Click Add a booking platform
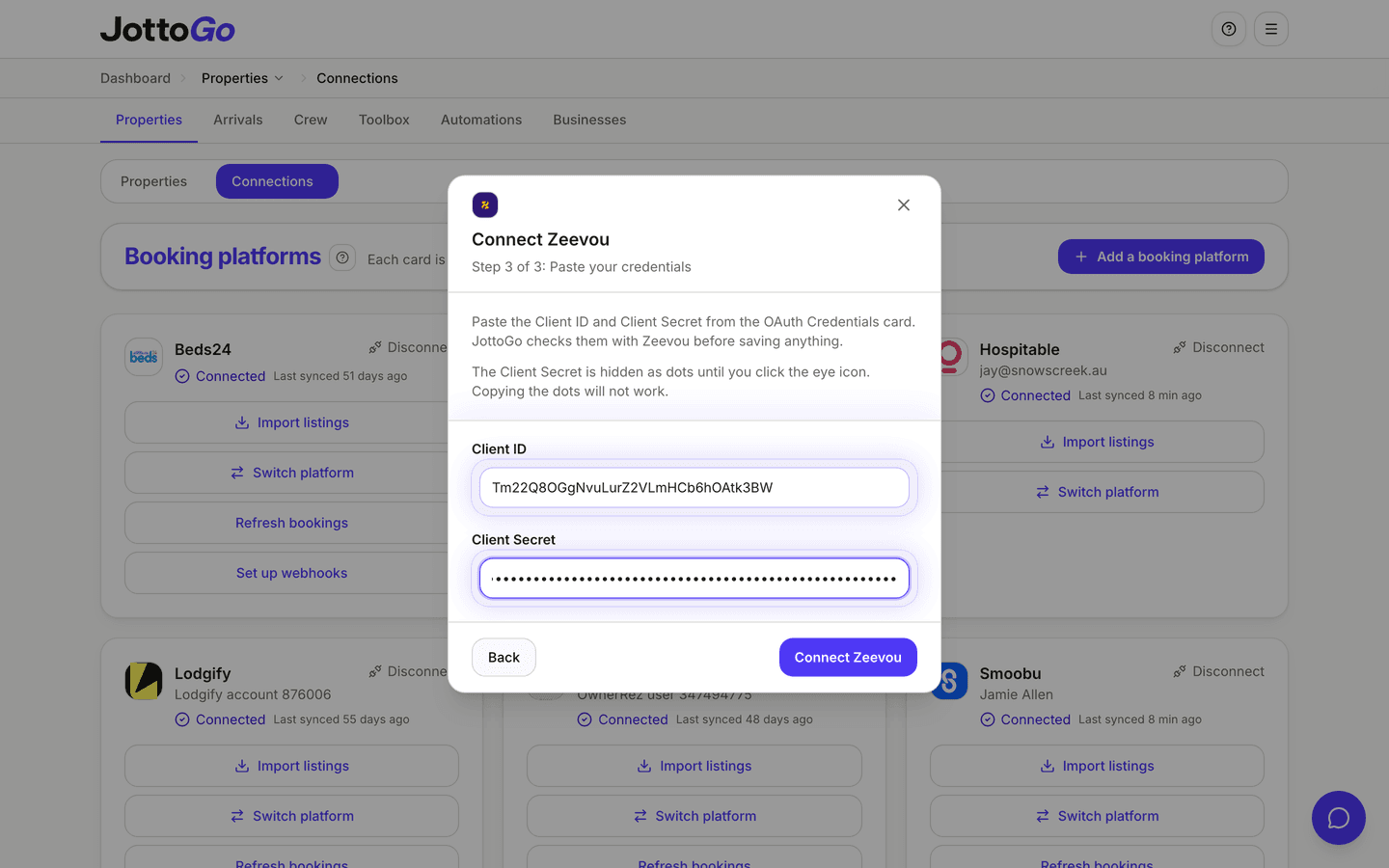The width and height of the screenshot is (1389, 868). [x=1161, y=257]
